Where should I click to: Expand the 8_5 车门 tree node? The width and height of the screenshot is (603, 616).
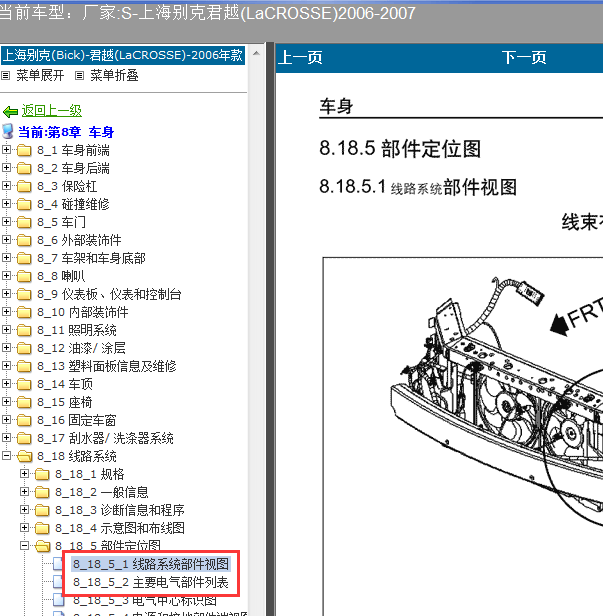pos(6,222)
